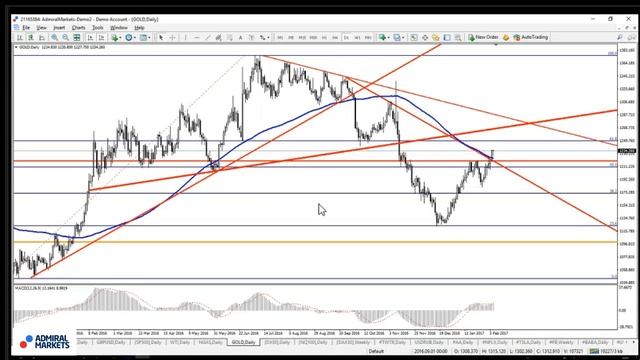The width and height of the screenshot is (640, 360).
Task: Select the Fibonacci retracement tool
Action: pyautogui.click(x=229, y=38)
